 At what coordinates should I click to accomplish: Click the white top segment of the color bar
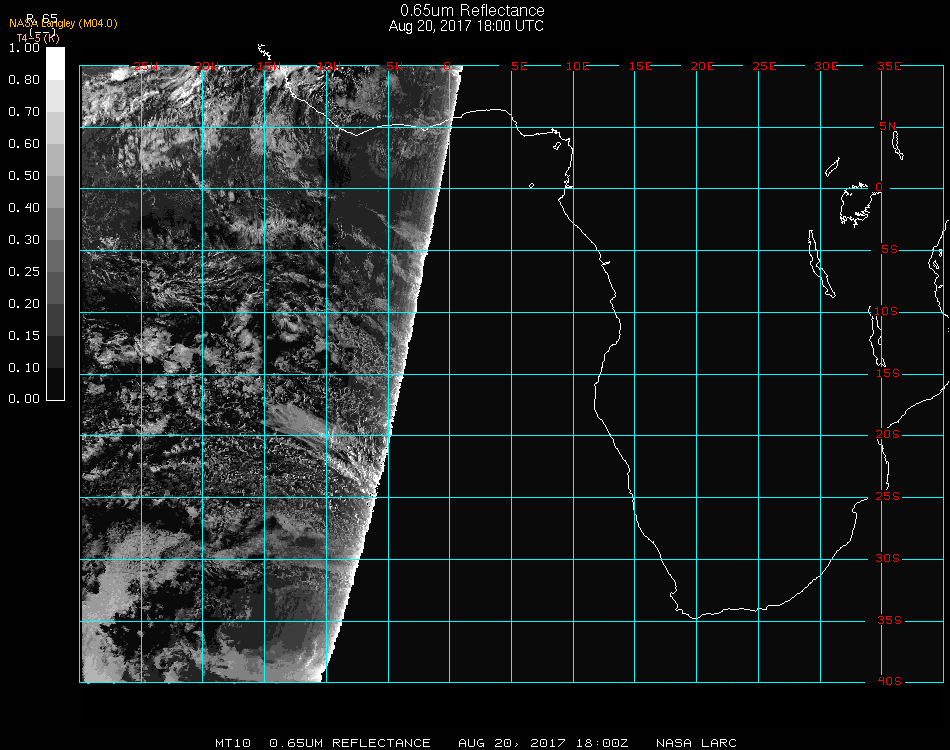55,64
